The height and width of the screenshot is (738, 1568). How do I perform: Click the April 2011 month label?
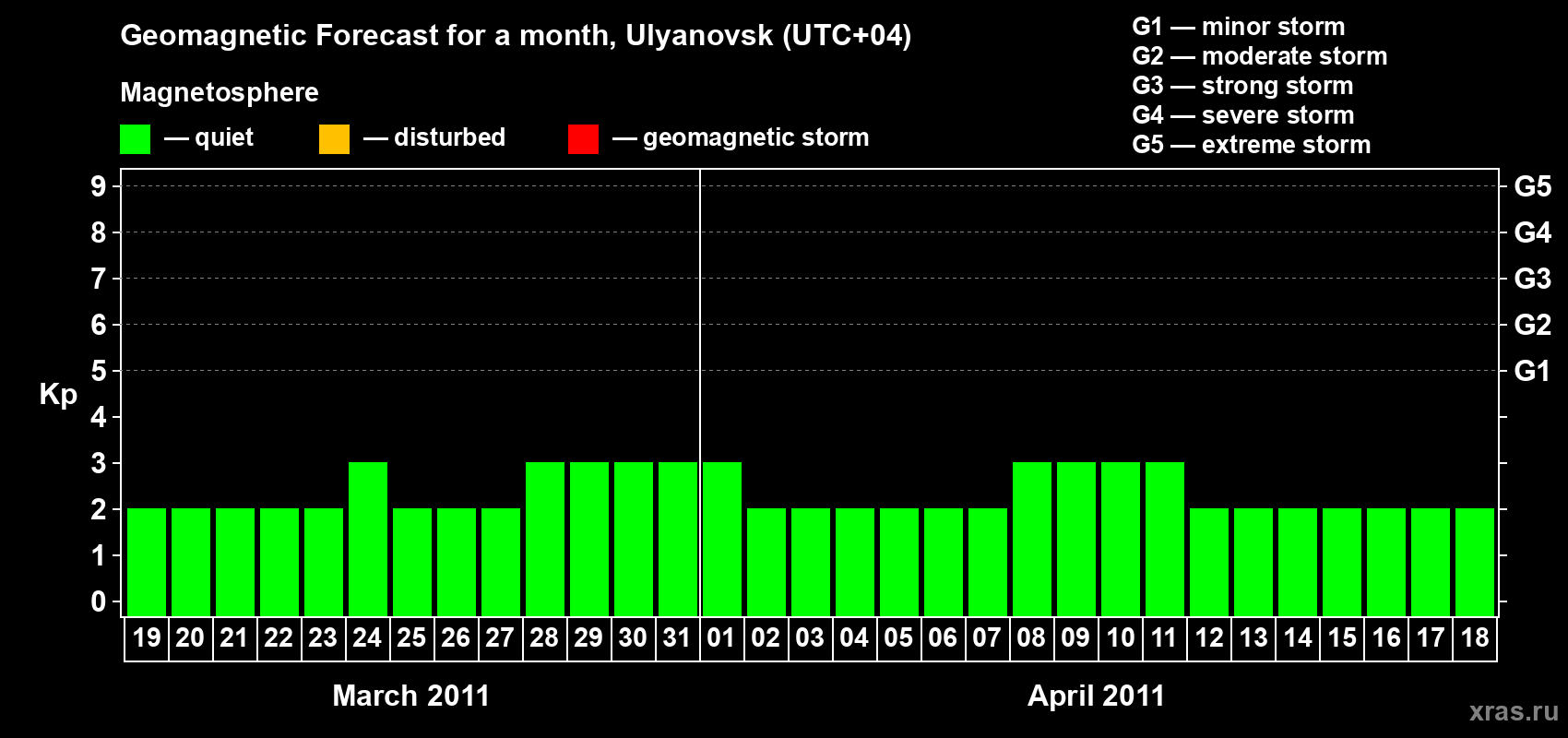[1097, 696]
